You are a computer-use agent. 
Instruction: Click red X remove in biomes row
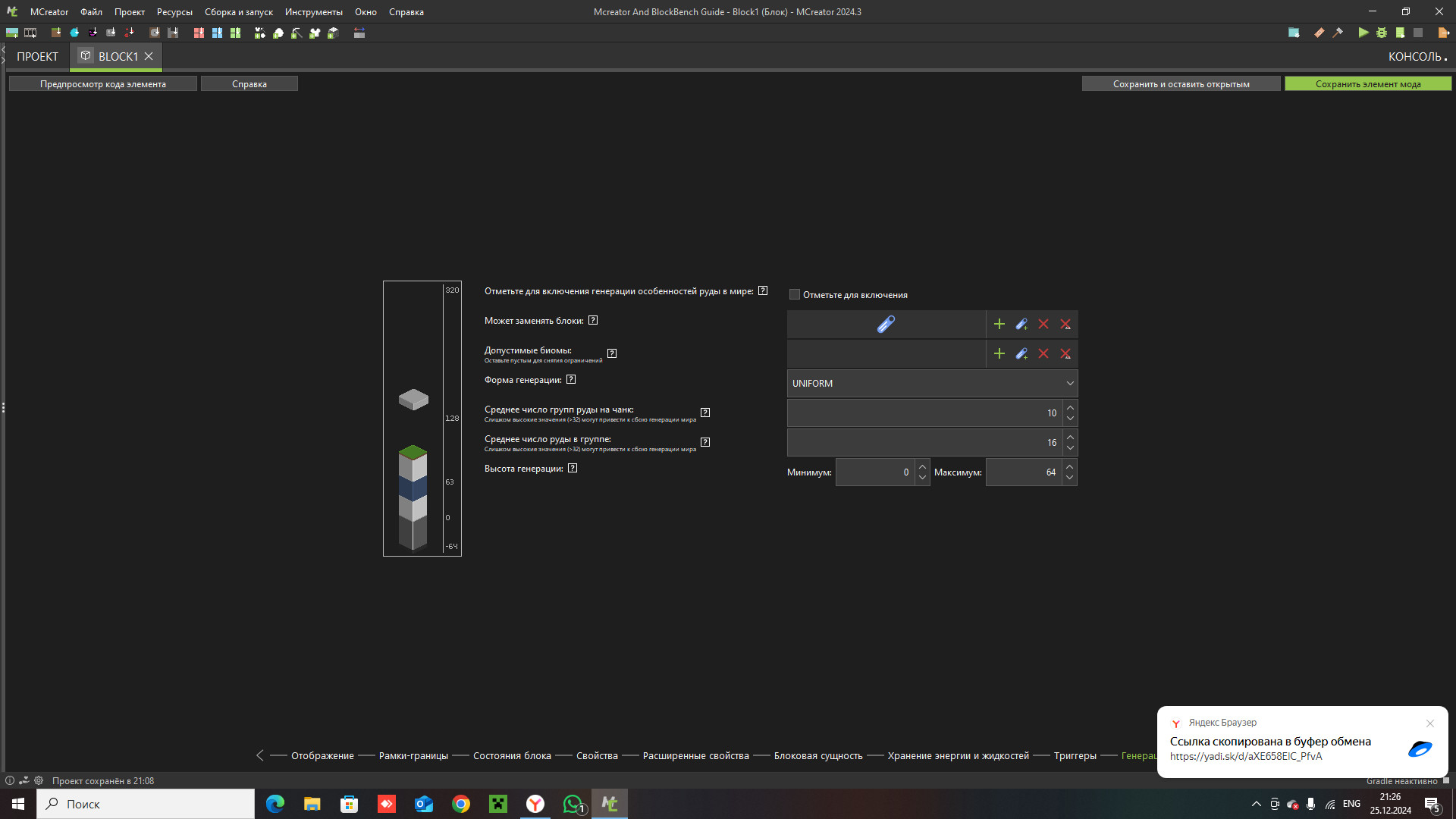(x=1043, y=354)
